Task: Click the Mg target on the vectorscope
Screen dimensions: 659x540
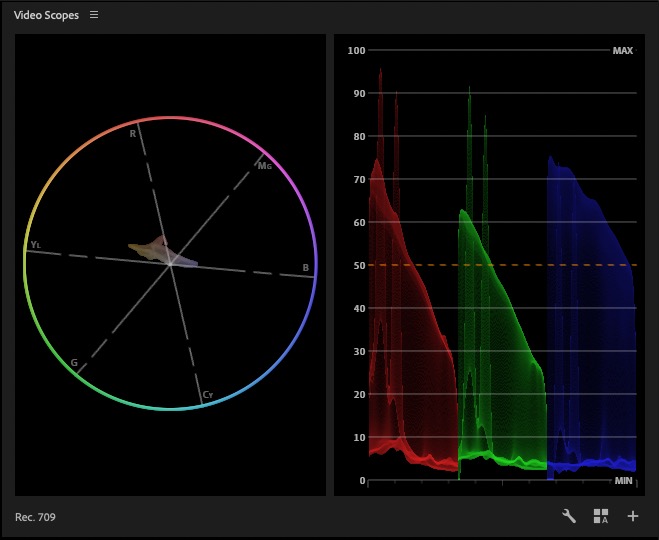Action: 265,166
